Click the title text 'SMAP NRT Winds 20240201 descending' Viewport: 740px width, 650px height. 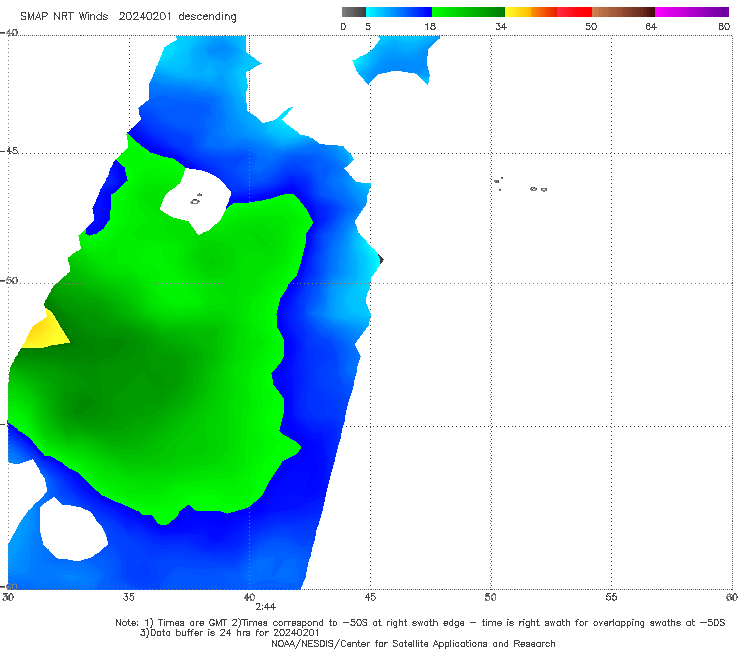128,17
